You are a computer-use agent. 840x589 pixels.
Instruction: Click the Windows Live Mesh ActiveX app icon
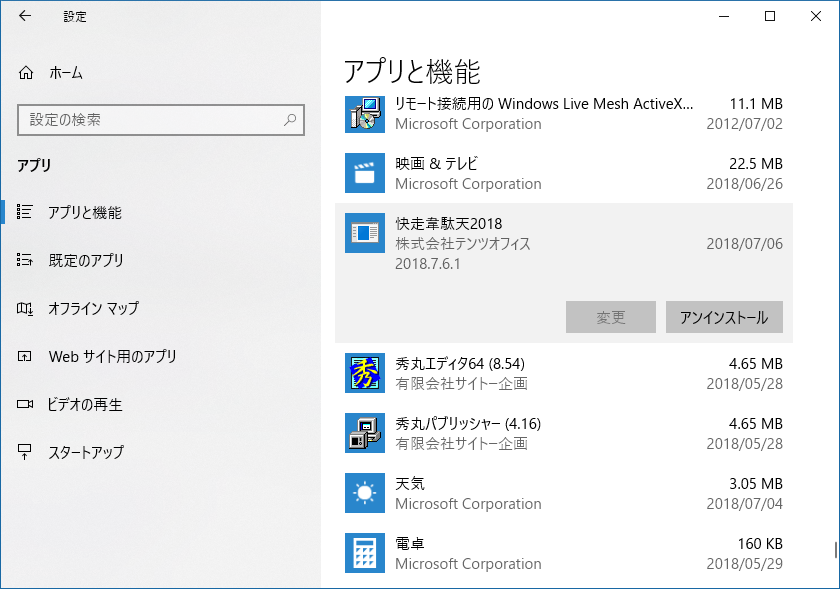click(x=364, y=113)
